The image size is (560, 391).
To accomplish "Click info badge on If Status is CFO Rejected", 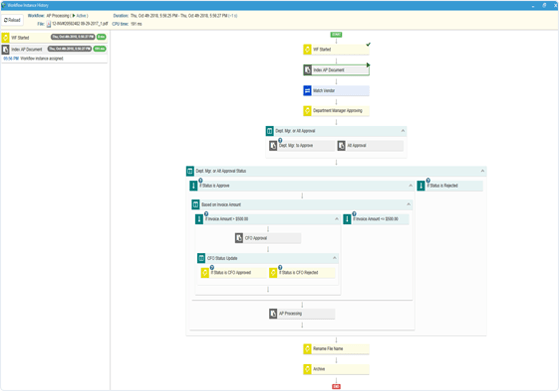I will [x=280, y=267].
